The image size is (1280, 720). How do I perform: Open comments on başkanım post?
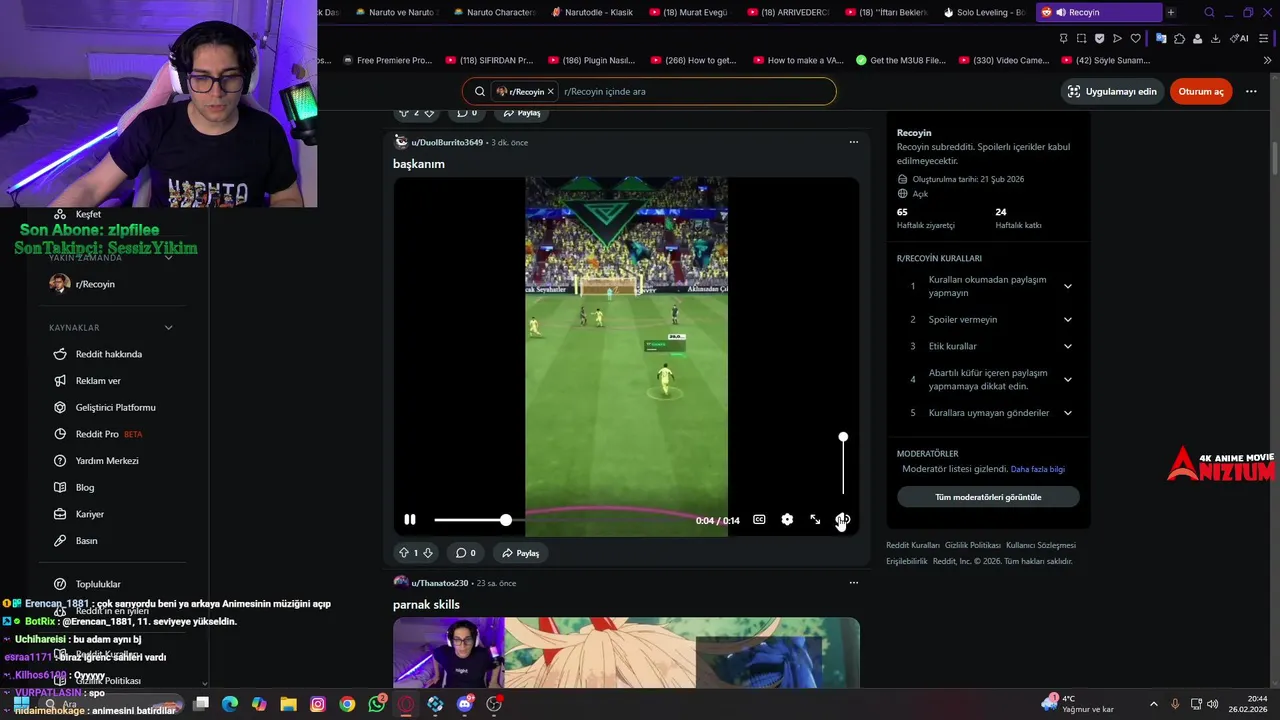[x=465, y=553]
